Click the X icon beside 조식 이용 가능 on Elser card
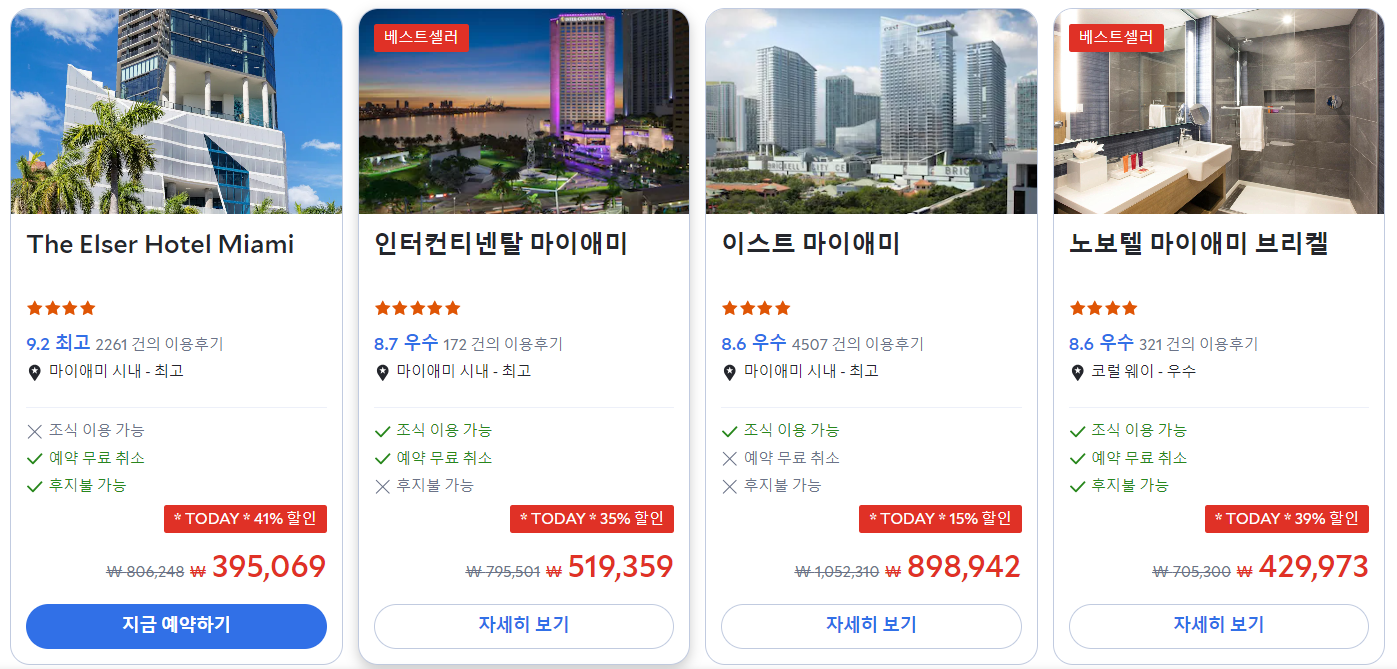This screenshot has width=1397, height=669. pyautogui.click(x=35, y=431)
